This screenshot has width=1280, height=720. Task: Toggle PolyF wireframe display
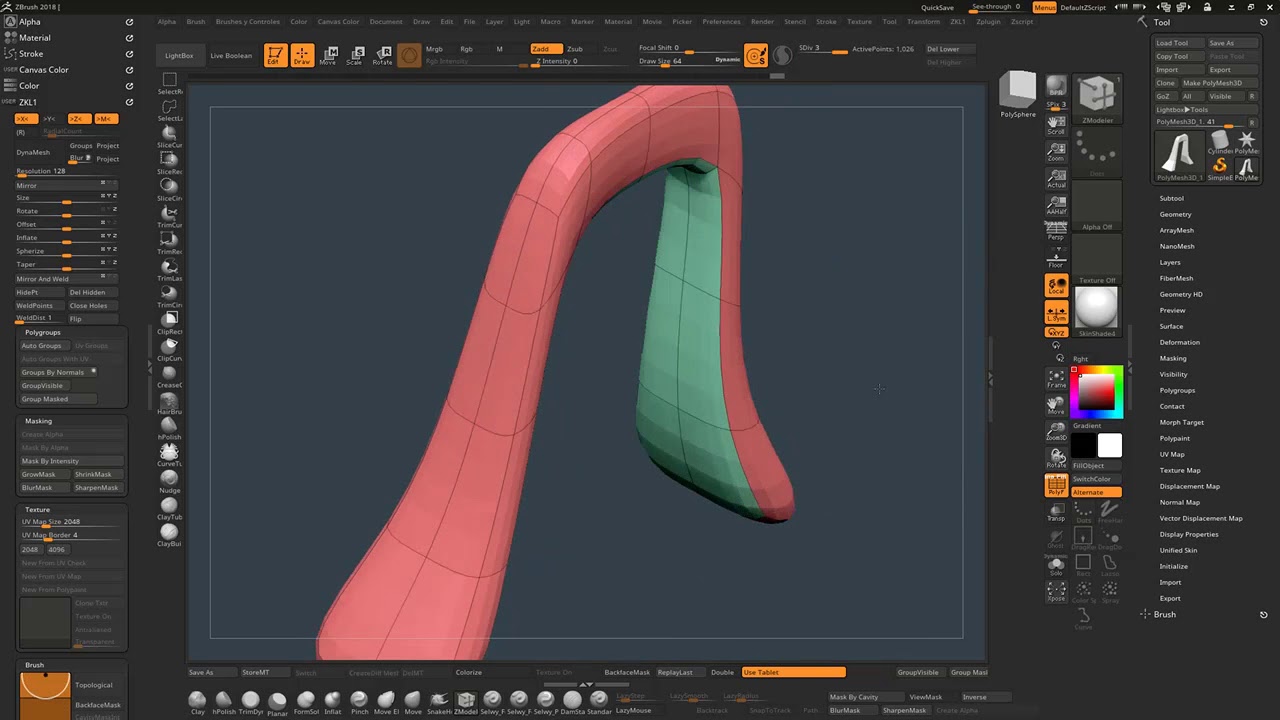1056,486
